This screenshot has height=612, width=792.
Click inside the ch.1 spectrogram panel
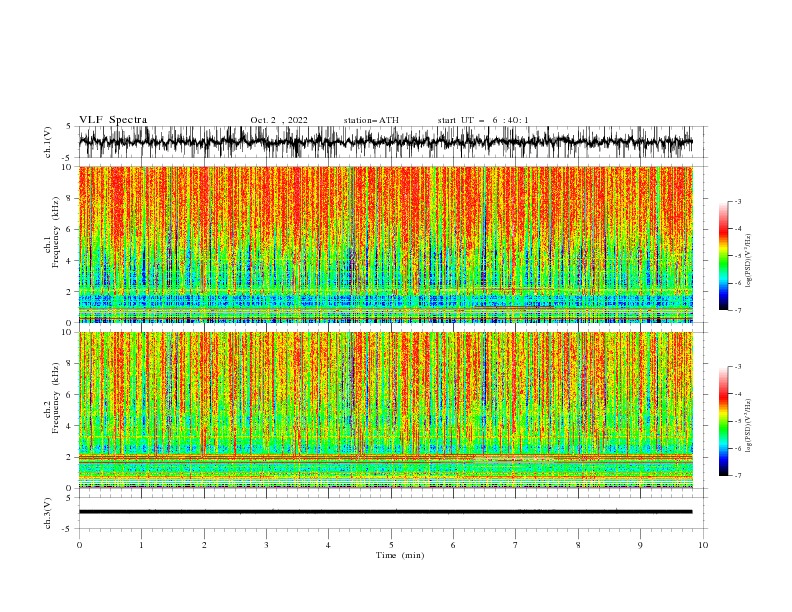point(386,244)
